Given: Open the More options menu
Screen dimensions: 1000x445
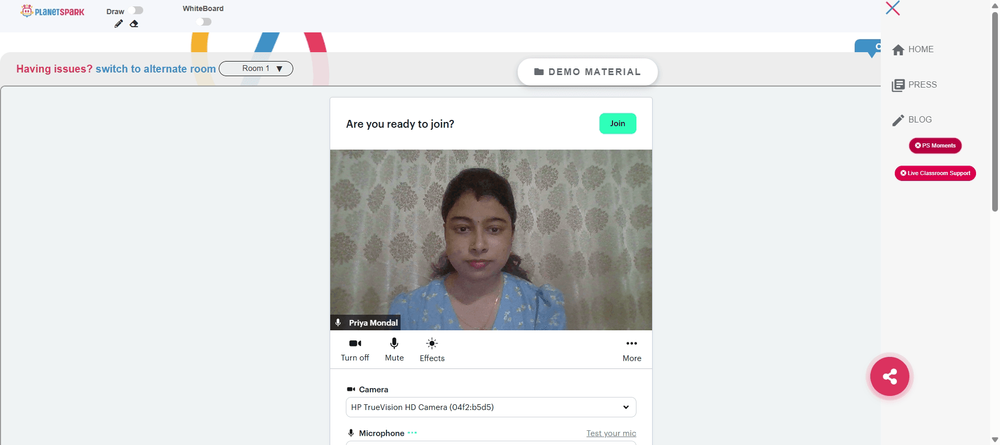Looking at the screenshot, I should click(631, 350).
